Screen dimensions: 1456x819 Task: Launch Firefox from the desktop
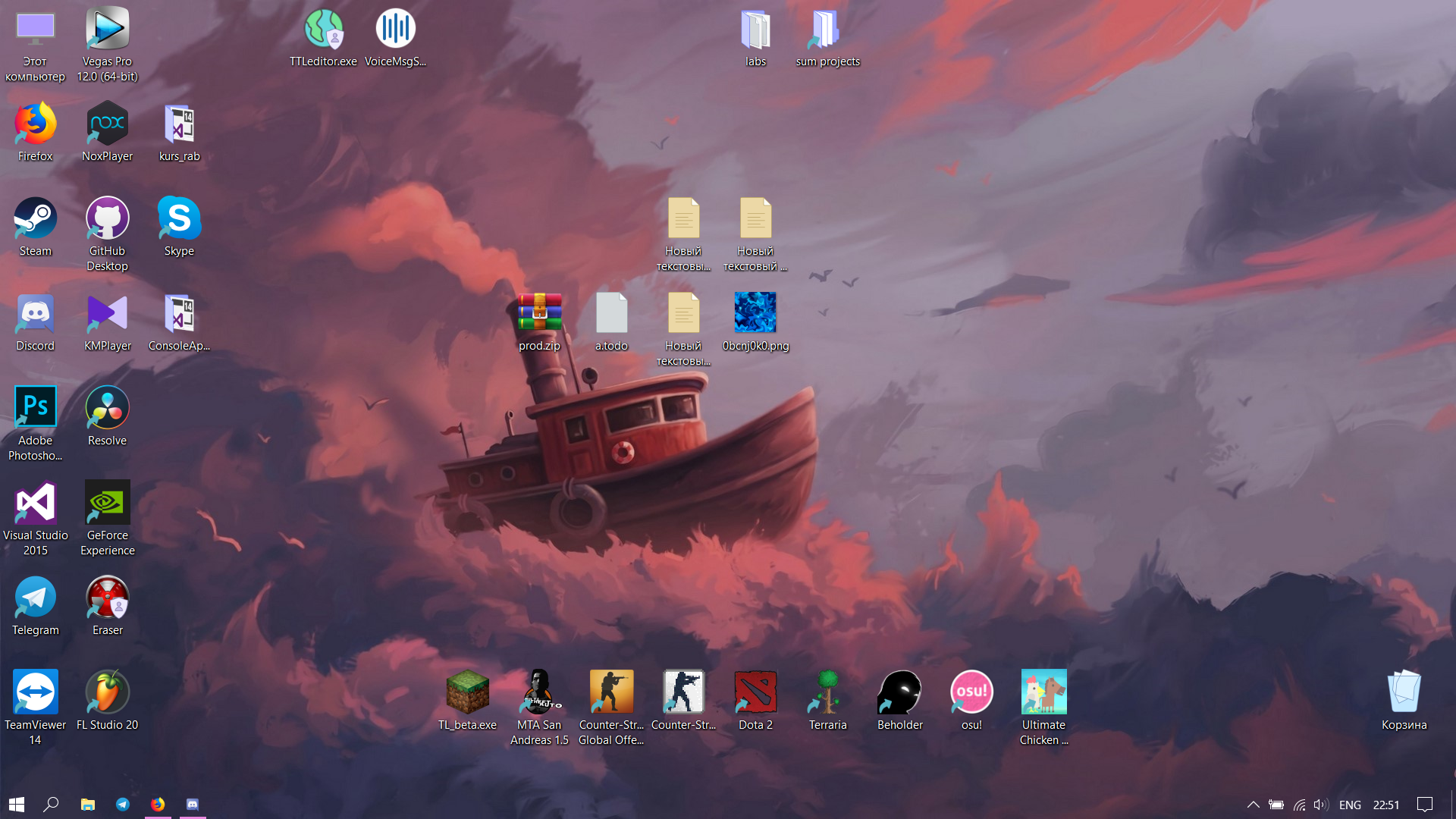[35, 133]
